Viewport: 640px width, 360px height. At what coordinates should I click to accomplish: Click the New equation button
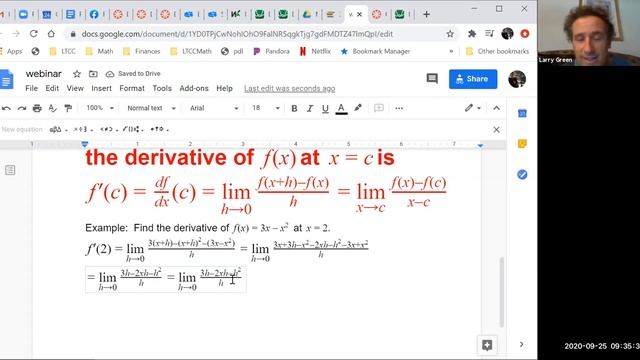(x=22, y=129)
